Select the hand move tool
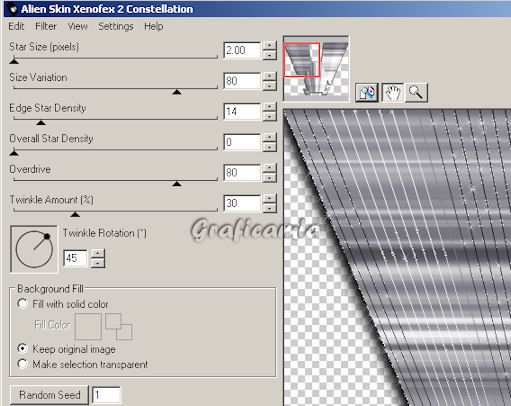This screenshot has height=406, width=511. [393, 92]
